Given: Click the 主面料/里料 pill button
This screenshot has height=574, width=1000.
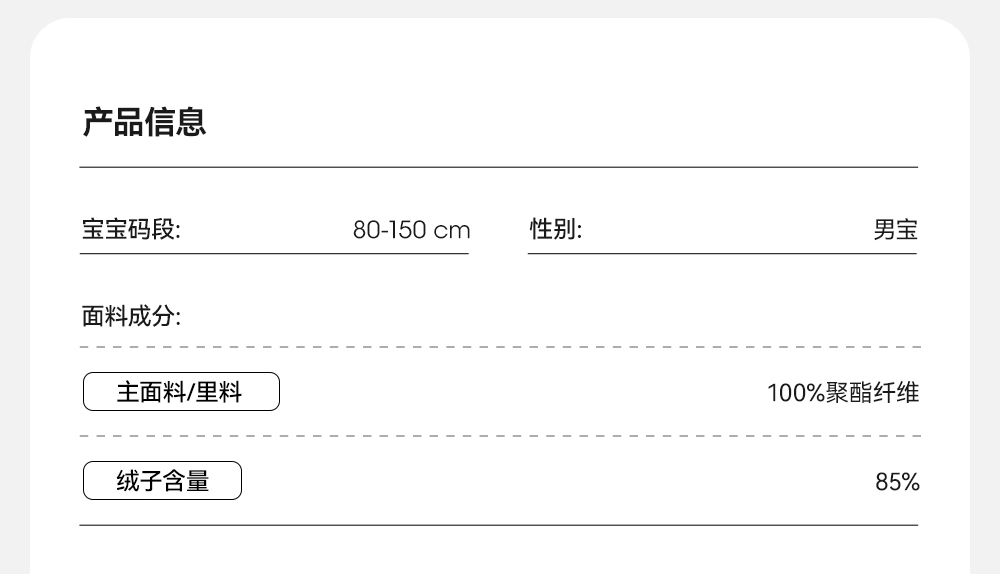Looking at the screenshot, I should point(180,392).
